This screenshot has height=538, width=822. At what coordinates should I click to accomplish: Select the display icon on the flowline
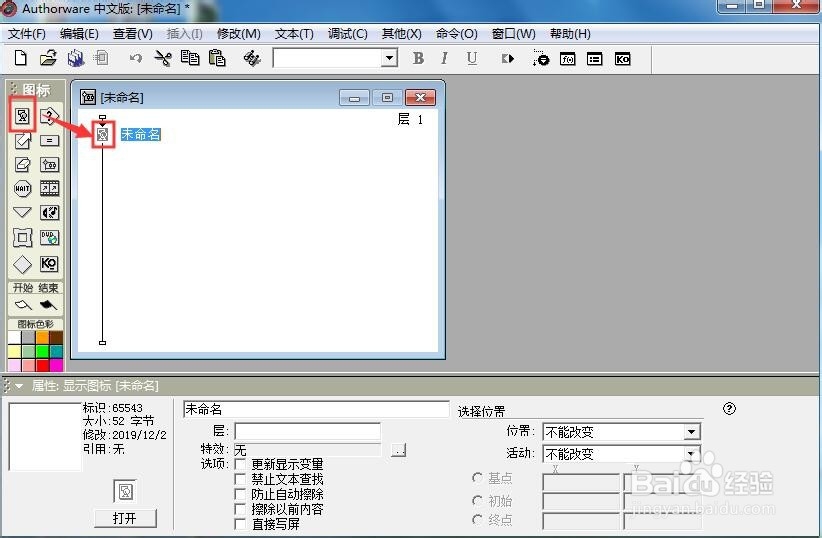(x=103, y=134)
